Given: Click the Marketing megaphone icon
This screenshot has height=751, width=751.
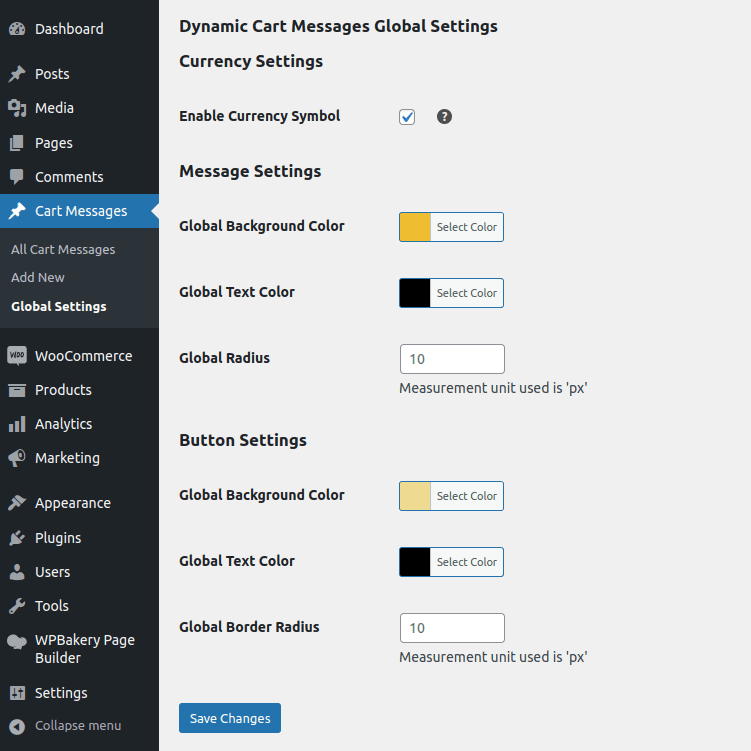Looking at the screenshot, I should coord(17,458).
